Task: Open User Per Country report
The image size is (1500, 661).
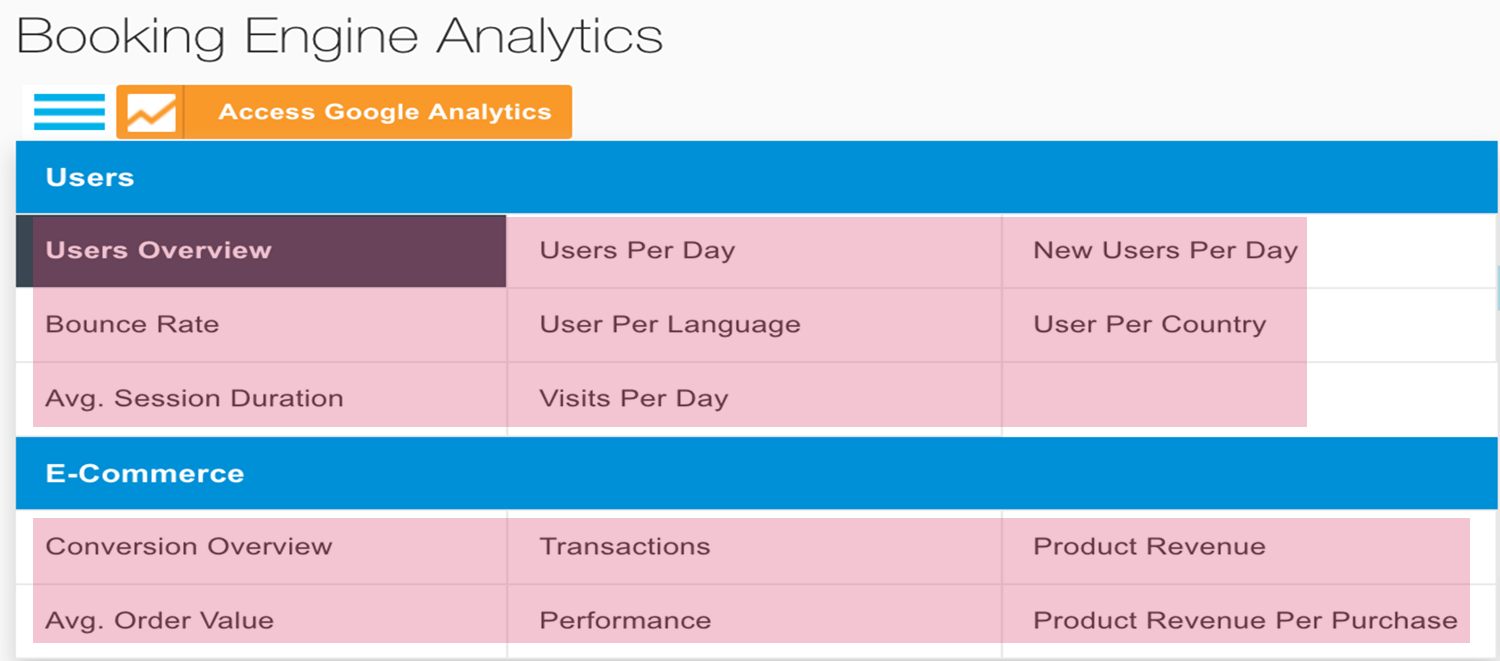Action: 1249,325
